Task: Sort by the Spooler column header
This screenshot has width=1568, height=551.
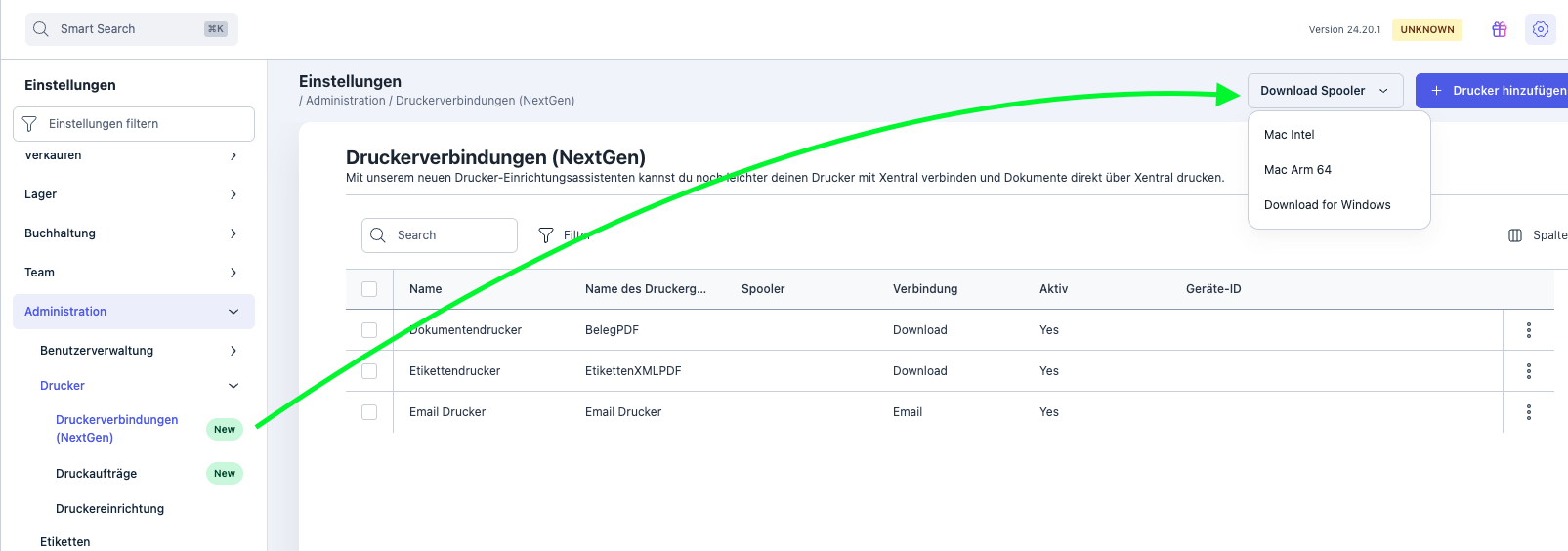Action: click(763, 289)
